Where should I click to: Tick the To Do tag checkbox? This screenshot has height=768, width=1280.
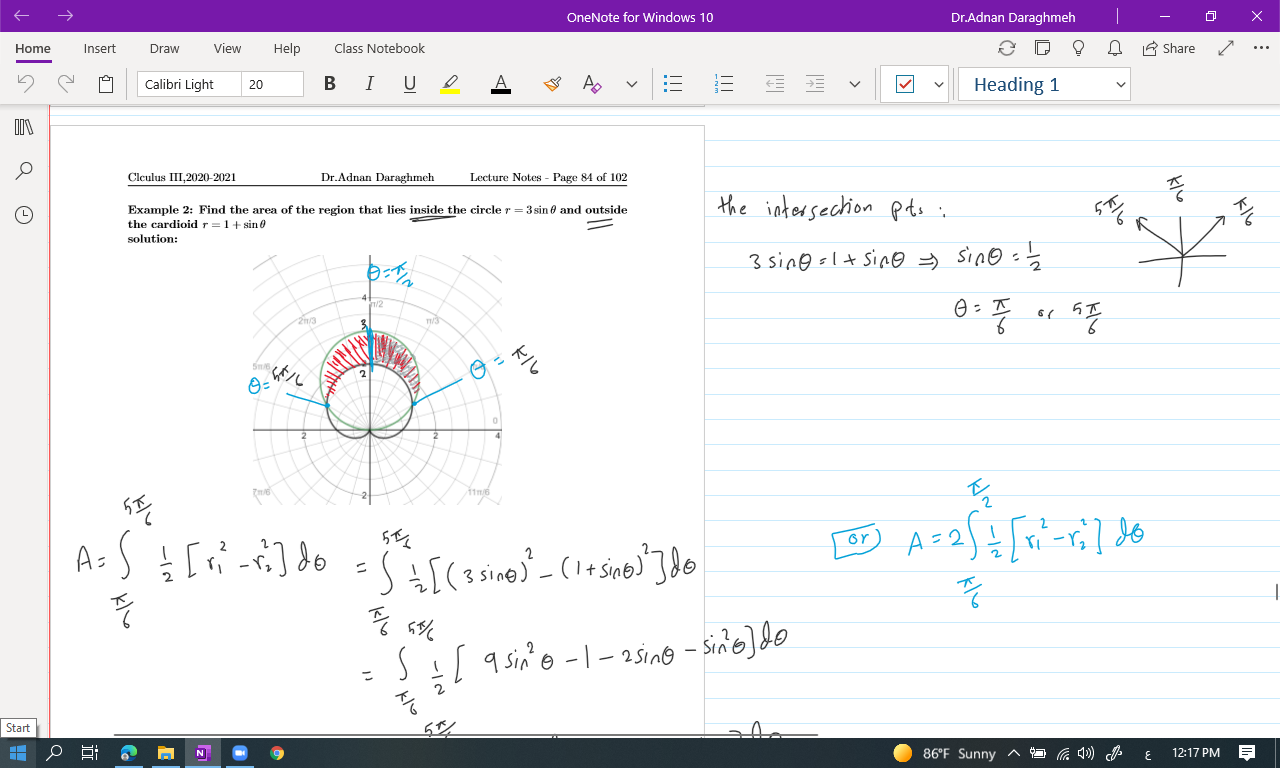click(x=905, y=85)
